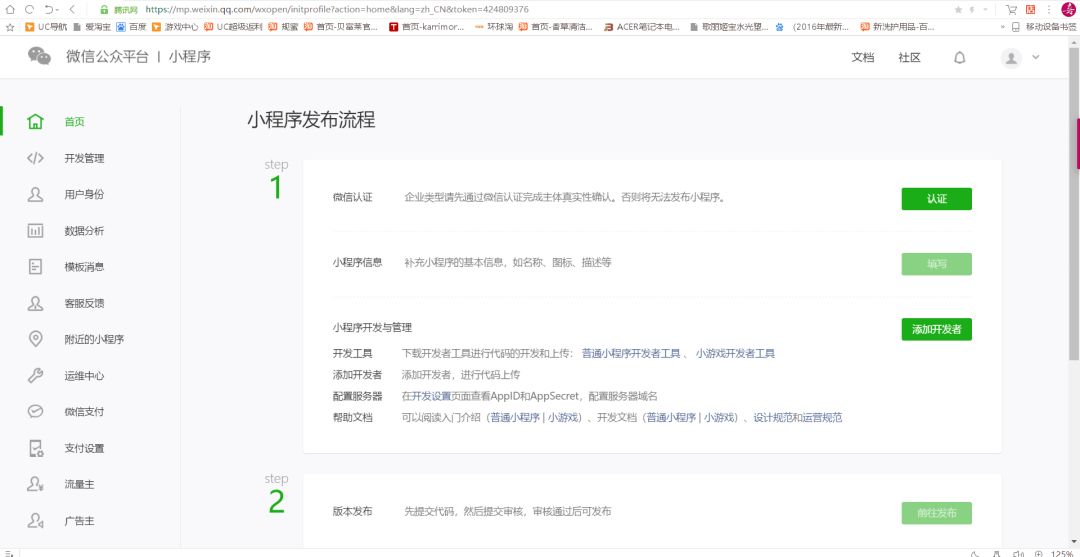The height and width of the screenshot is (557, 1080).
Task: Open 微信支付 menu item
Action: pyautogui.click(x=84, y=412)
